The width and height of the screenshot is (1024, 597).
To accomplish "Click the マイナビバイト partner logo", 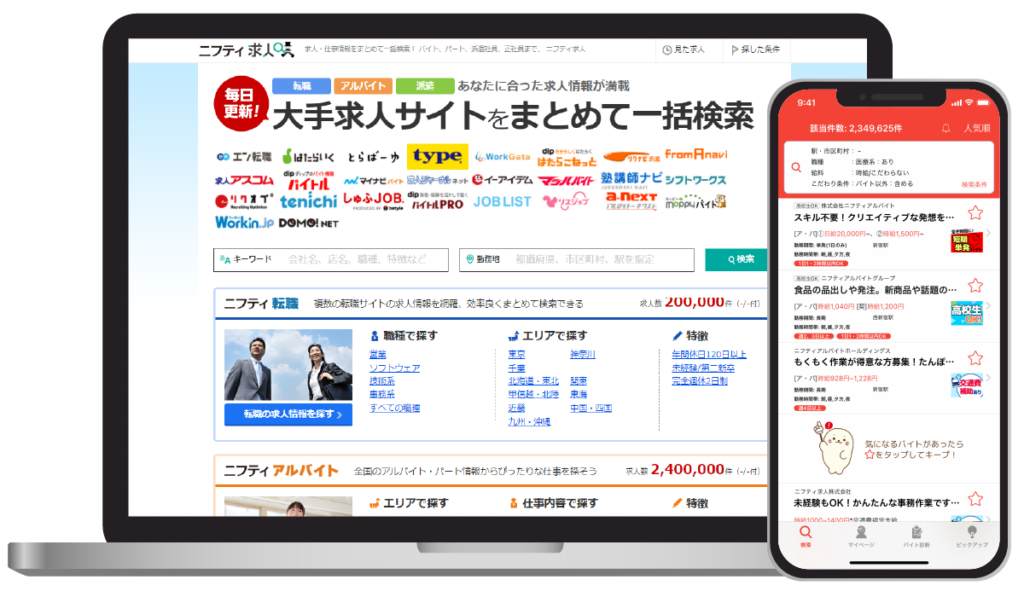I will pyautogui.click(x=373, y=180).
